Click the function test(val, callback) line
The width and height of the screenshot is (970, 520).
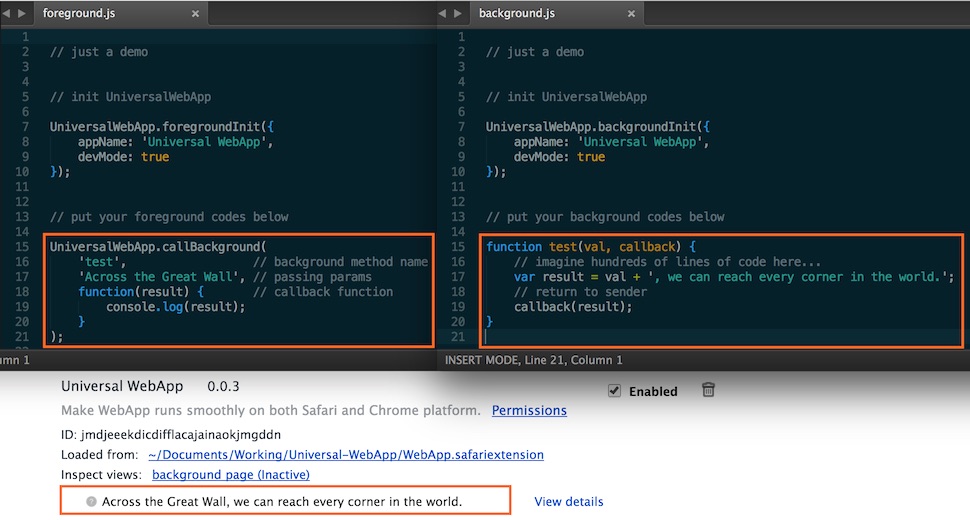pyautogui.click(x=591, y=247)
